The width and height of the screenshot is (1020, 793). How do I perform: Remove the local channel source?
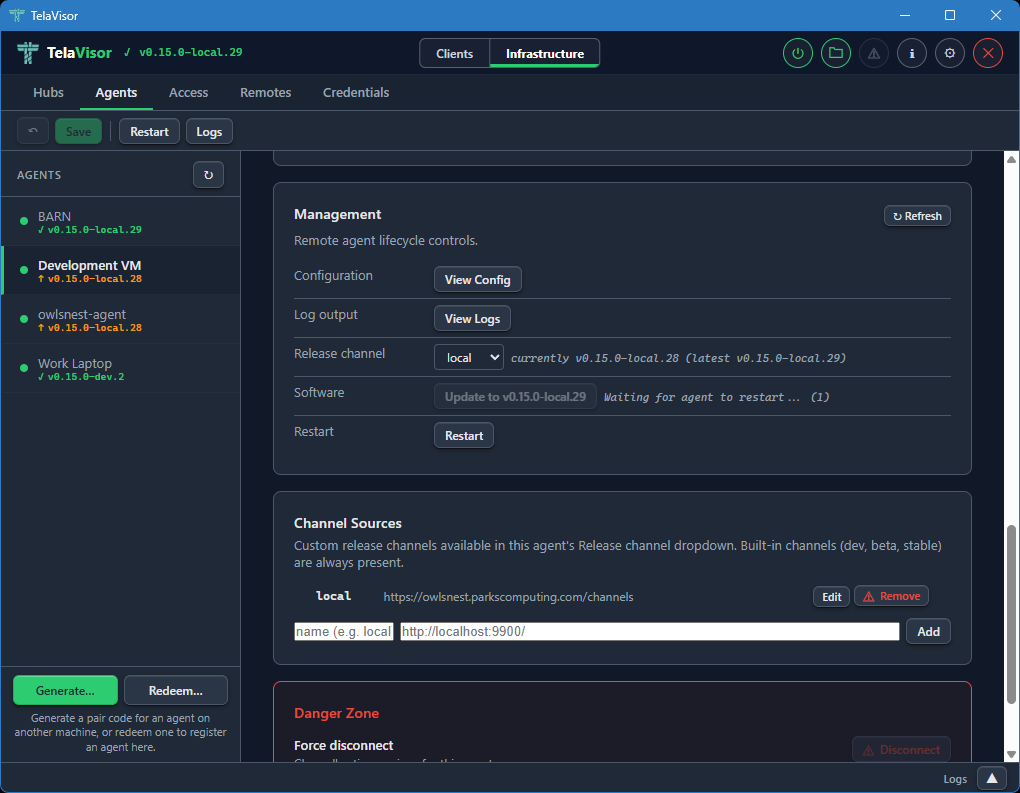point(891,596)
